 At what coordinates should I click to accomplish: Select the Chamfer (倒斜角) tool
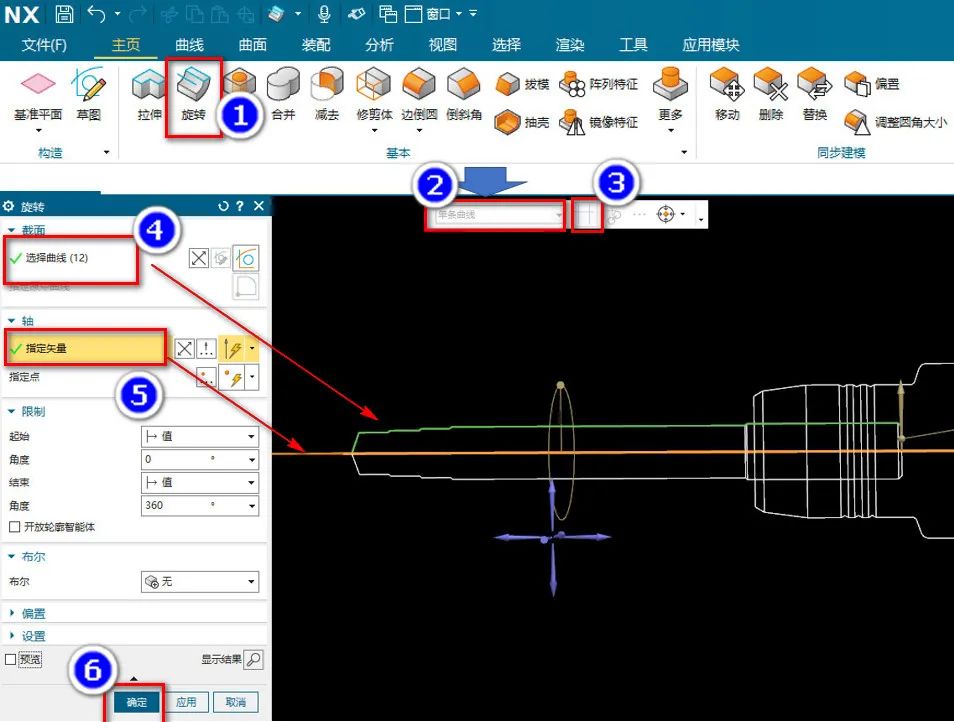(x=464, y=95)
